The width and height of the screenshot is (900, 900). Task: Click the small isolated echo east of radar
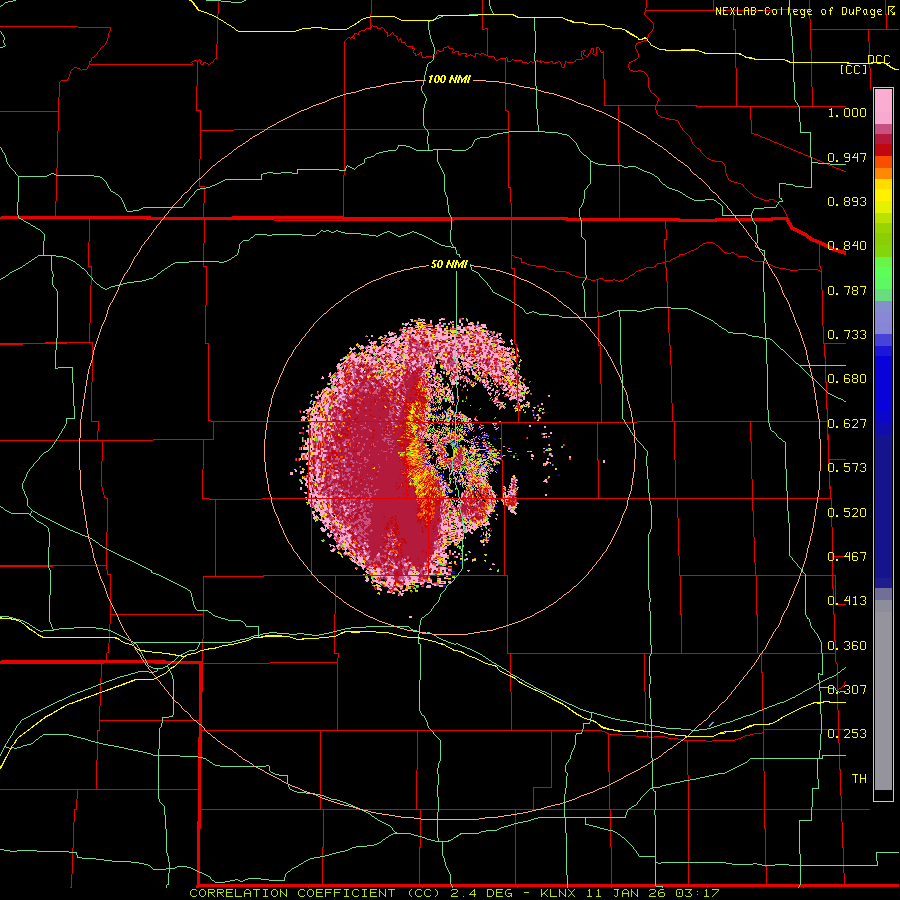point(511,494)
